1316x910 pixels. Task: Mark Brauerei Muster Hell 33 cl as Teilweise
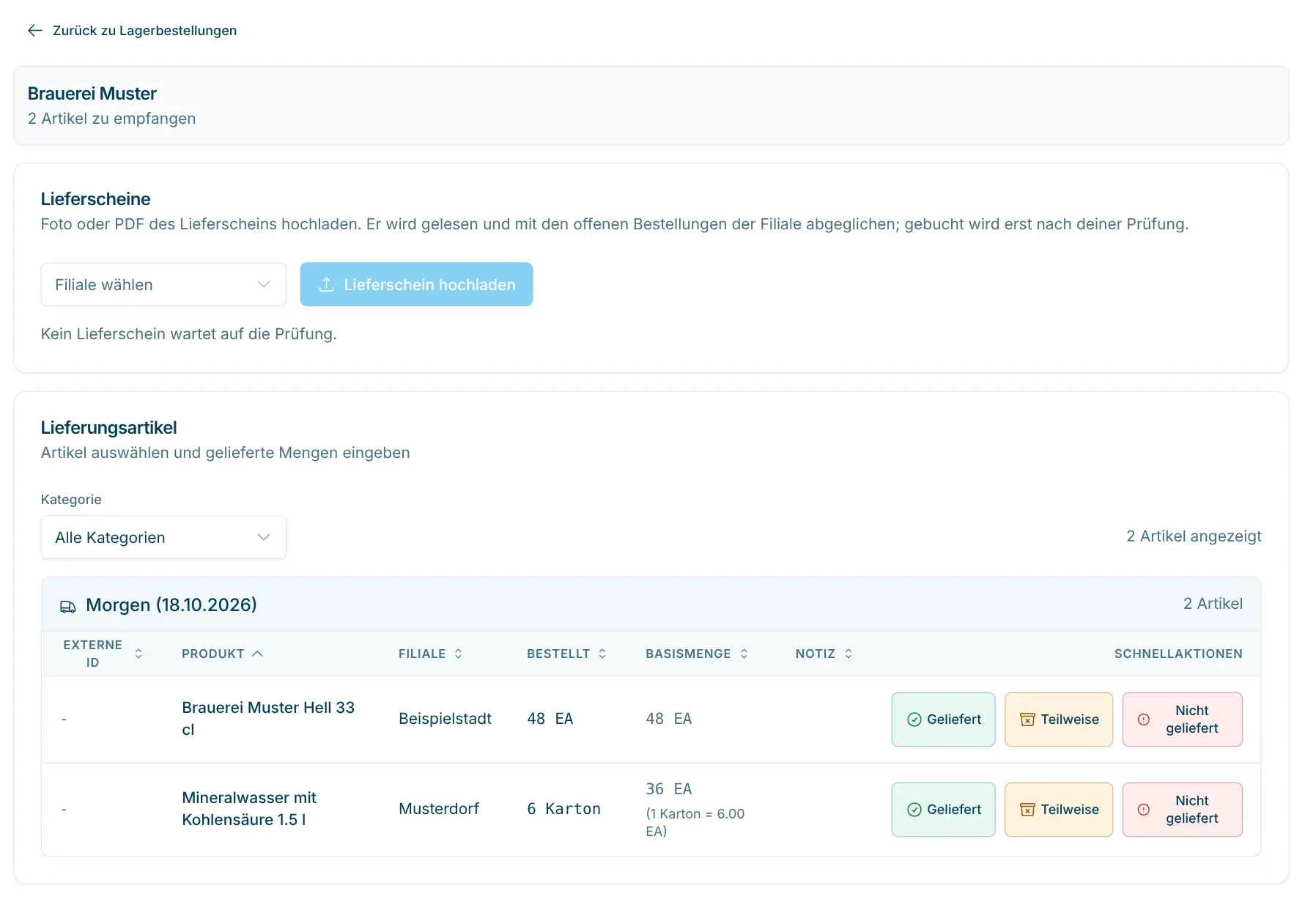1059,720
